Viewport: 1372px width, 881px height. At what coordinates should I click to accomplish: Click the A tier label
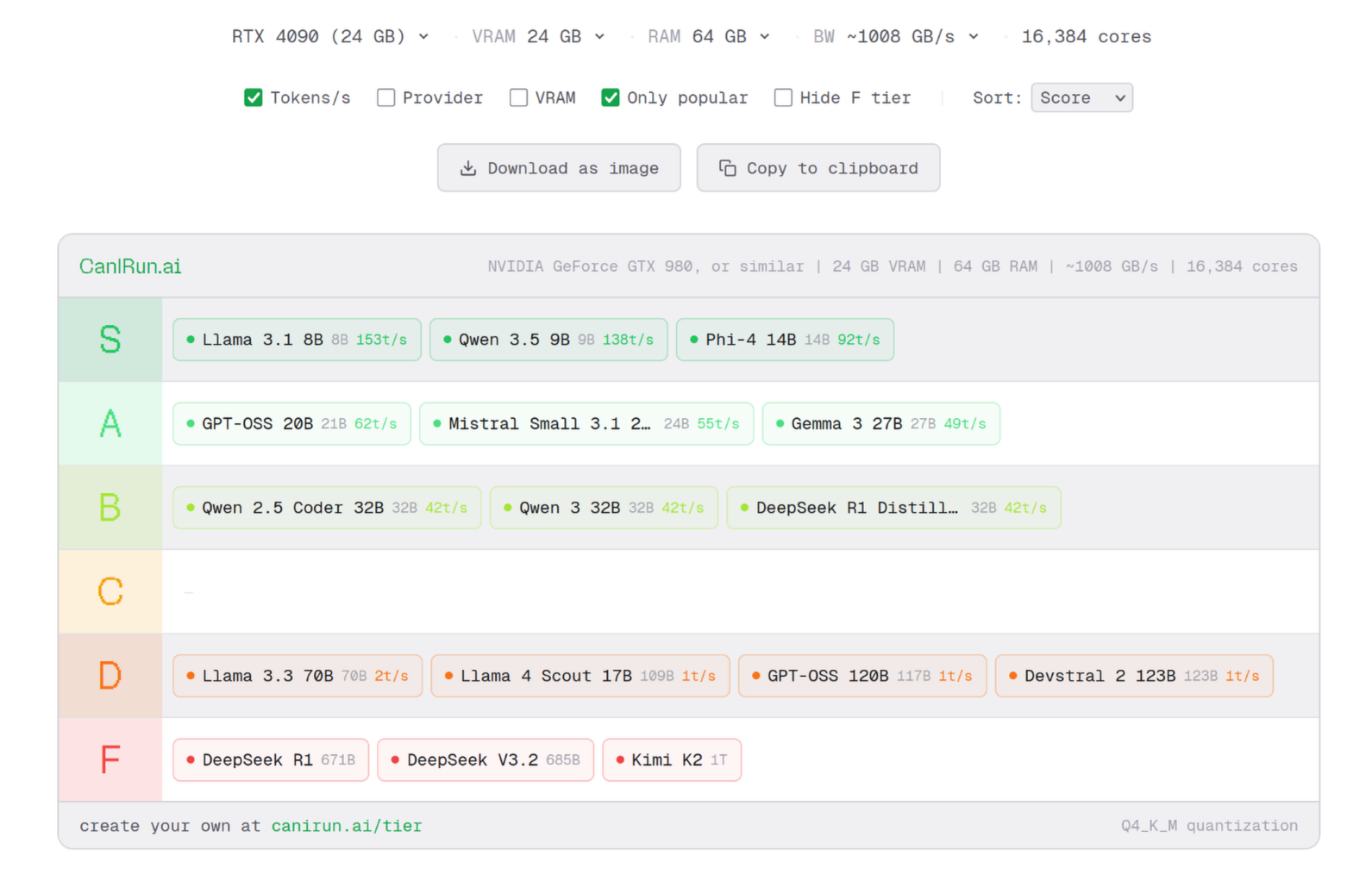pyautogui.click(x=110, y=424)
